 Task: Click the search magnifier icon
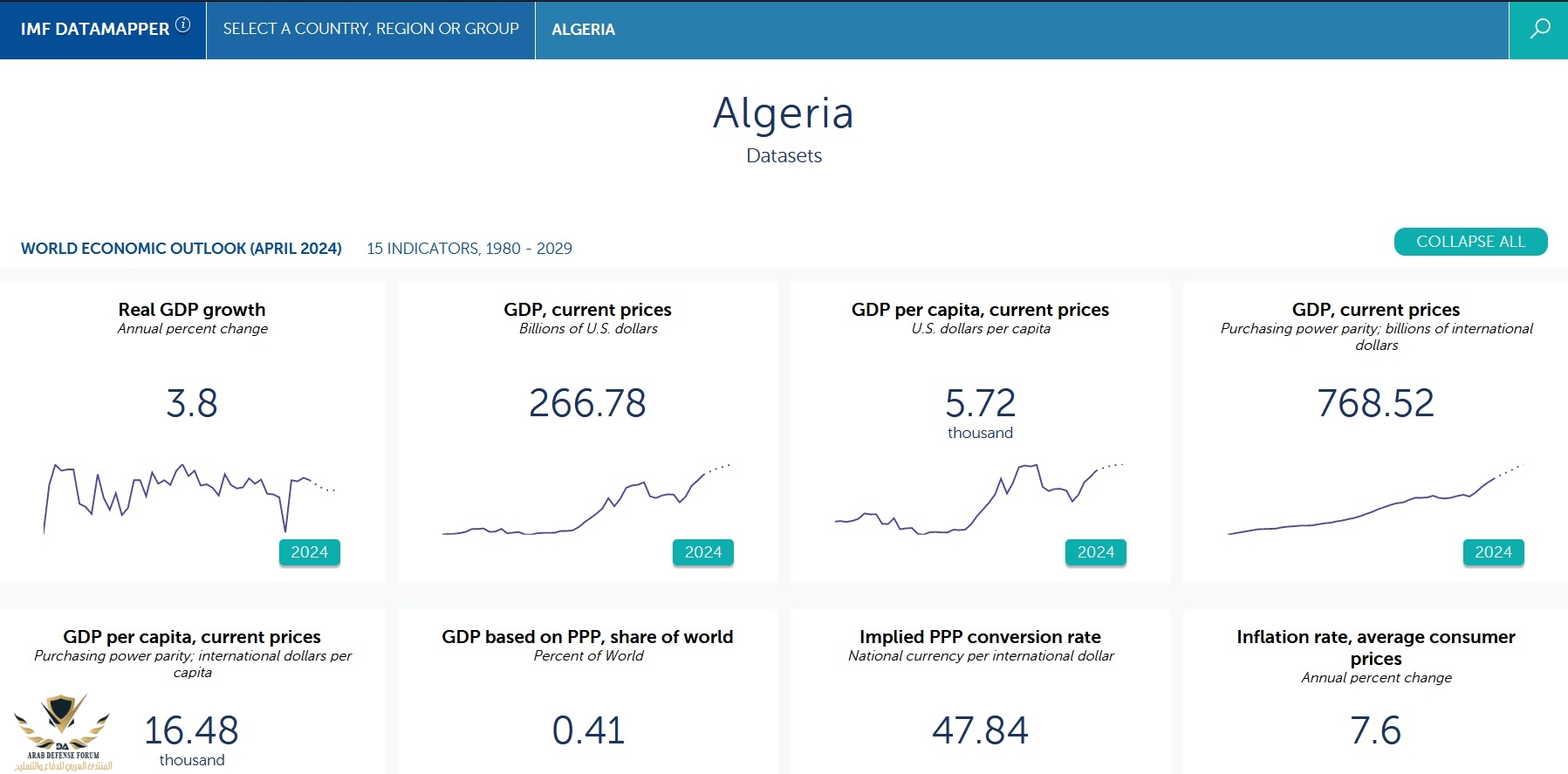coord(1539,29)
